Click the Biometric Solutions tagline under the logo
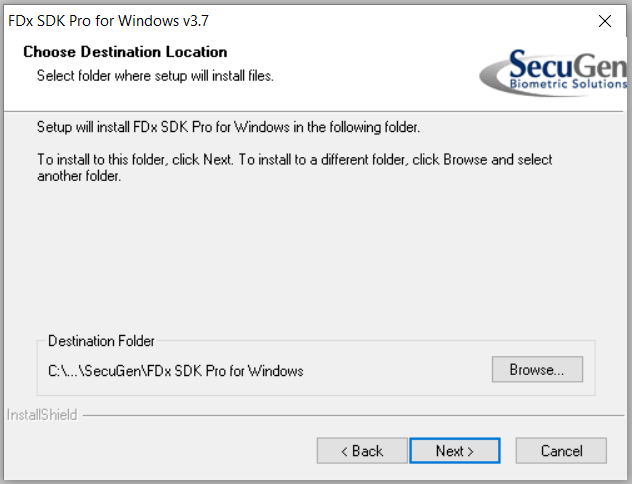The width and height of the screenshot is (632, 484). tap(568, 84)
